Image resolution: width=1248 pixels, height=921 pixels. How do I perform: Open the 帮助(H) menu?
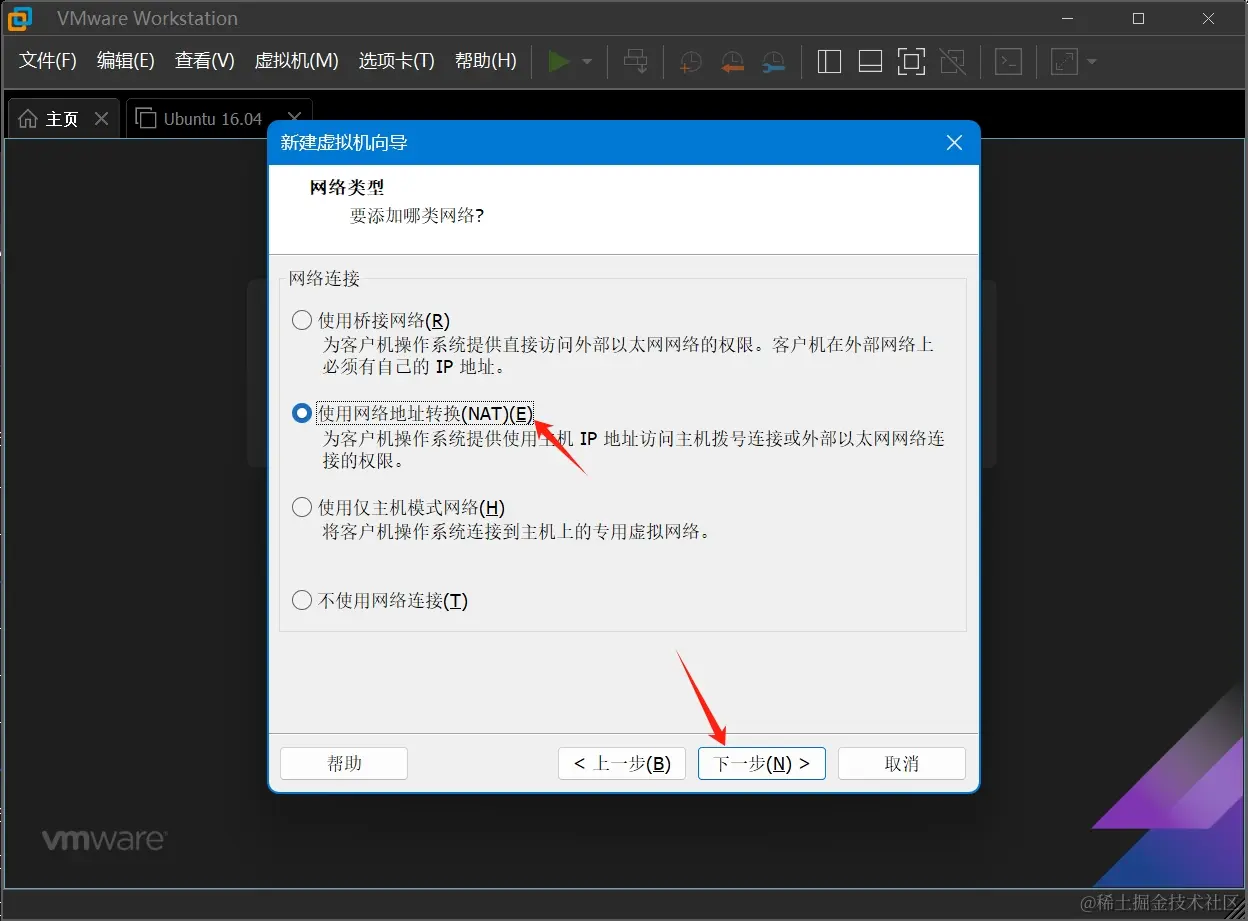click(x=486, y=61)
